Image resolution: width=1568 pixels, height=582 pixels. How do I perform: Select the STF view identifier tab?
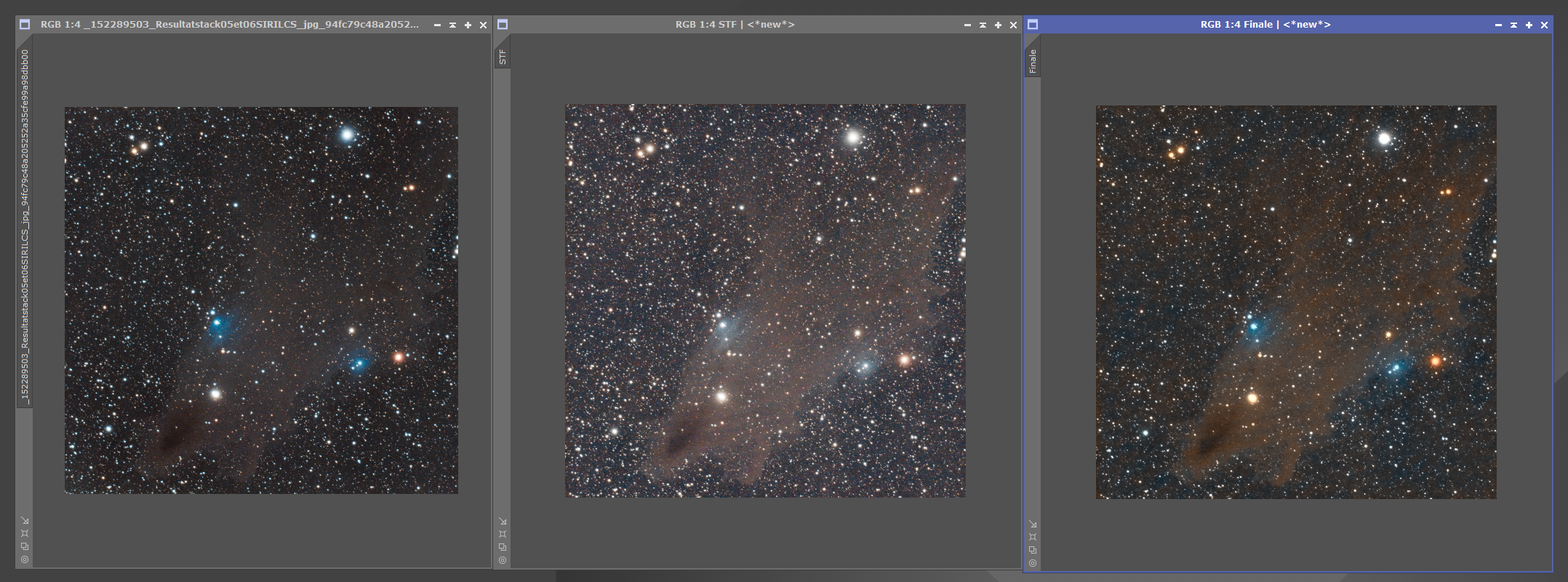point(502,57)
